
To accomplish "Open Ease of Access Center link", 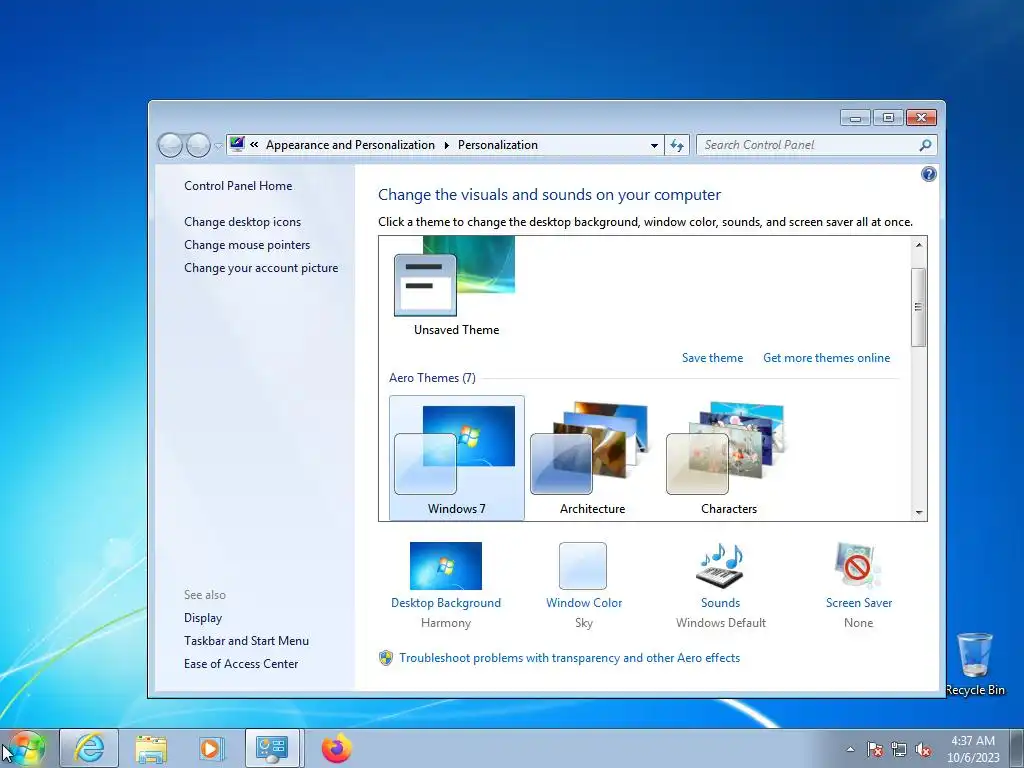I will 241,664.
